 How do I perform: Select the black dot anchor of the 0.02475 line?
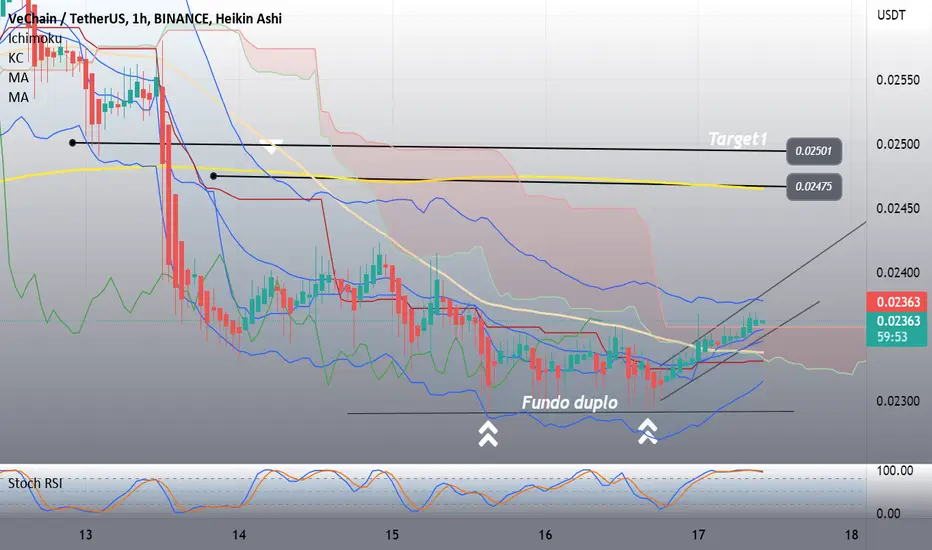pos(213,176)
